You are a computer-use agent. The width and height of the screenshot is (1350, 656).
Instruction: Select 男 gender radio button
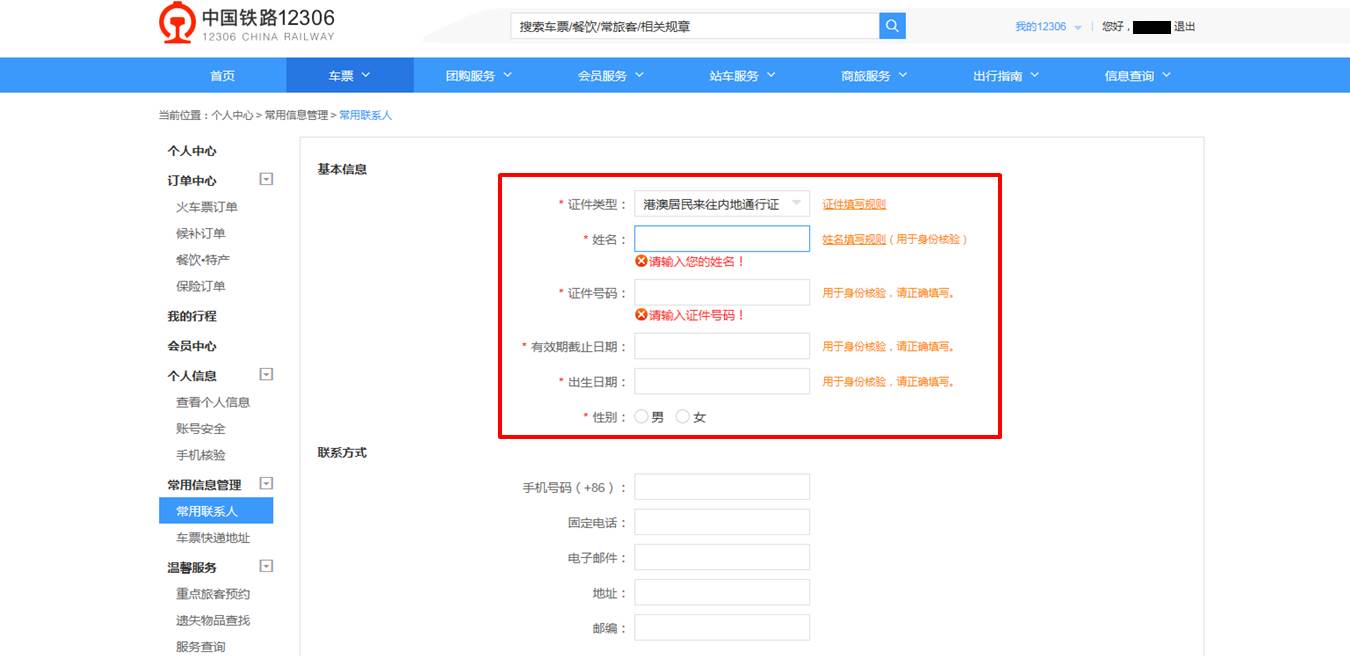click(x=642, y=417)
